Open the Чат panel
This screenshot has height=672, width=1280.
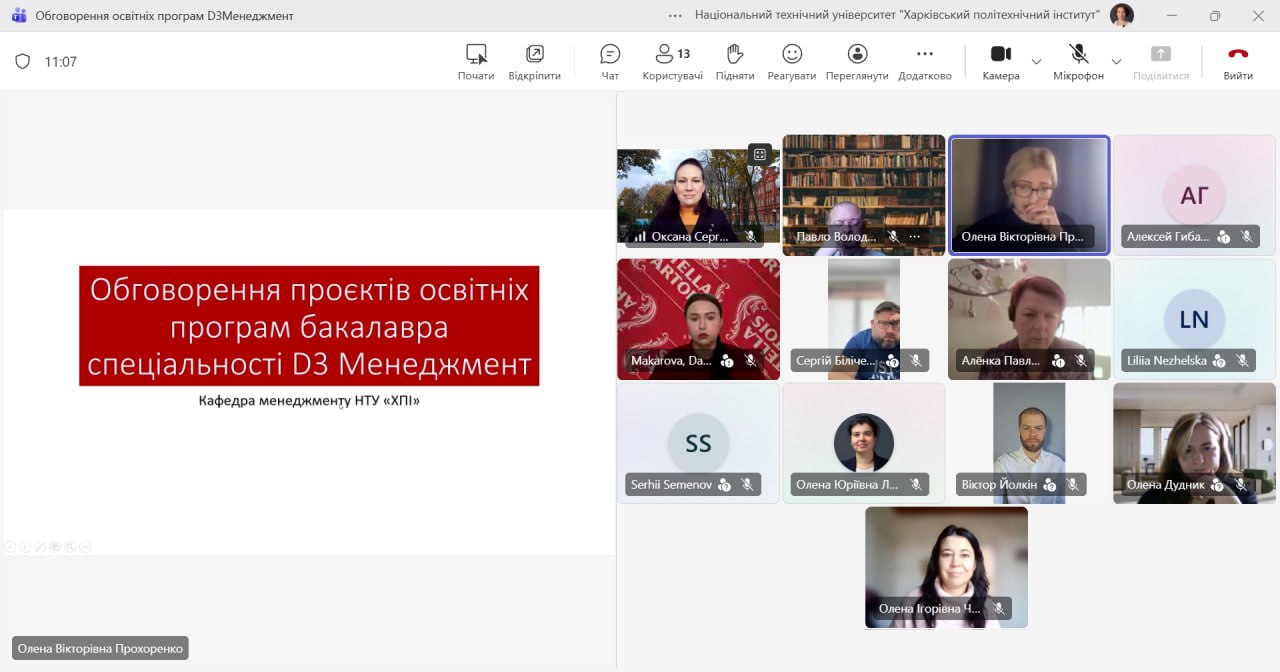click(x=610, y=61)
